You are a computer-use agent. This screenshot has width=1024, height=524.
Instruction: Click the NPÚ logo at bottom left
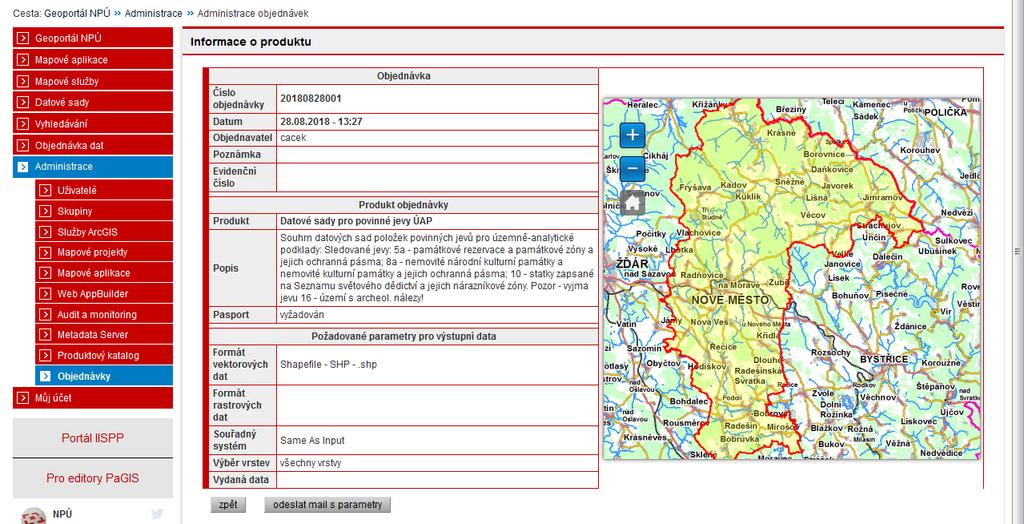34,516
